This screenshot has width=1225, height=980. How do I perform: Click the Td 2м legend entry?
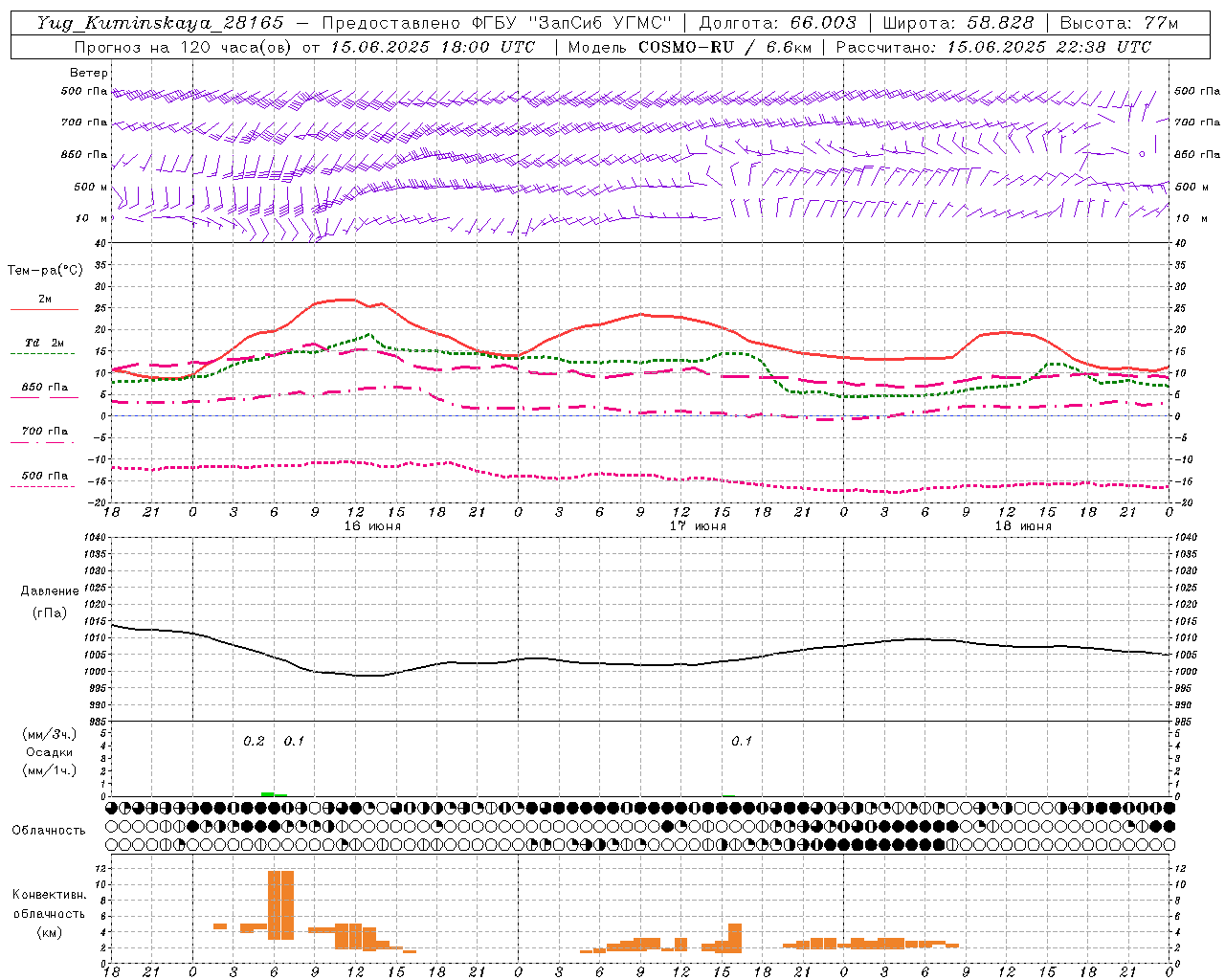(45, 343)
